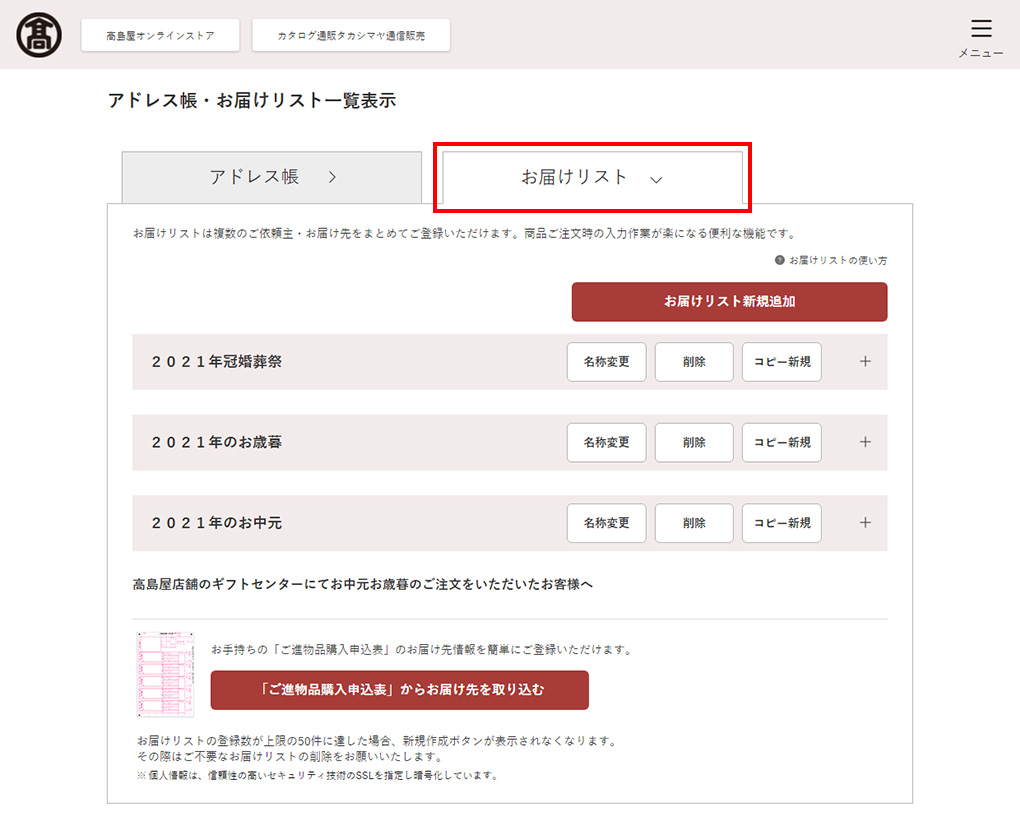Delete the 2021年冠婚葬祭 list with 削除
Screen dimensions: 1020x820
[x=694, y=362]
